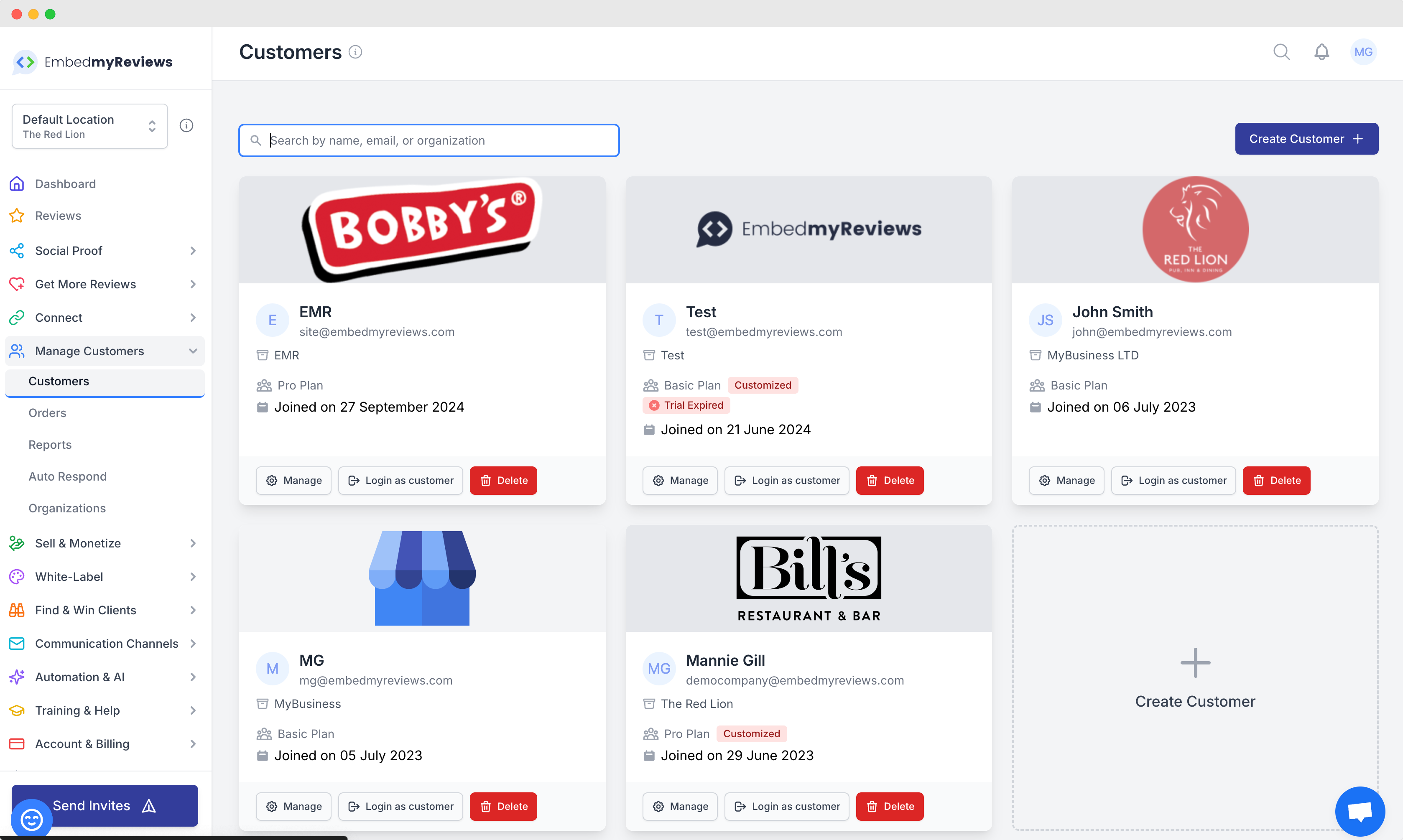Expand the Connect section chevron

193,318
